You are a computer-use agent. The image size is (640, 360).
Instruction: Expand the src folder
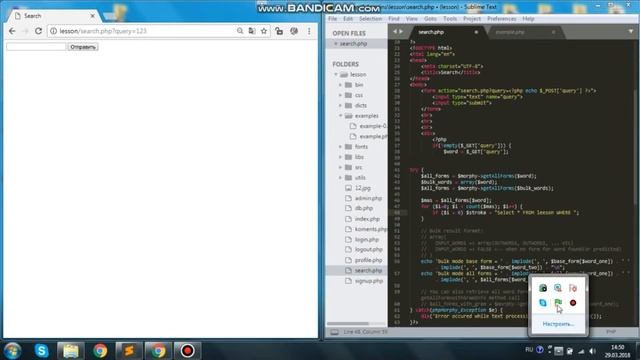(x=340, y=167)
